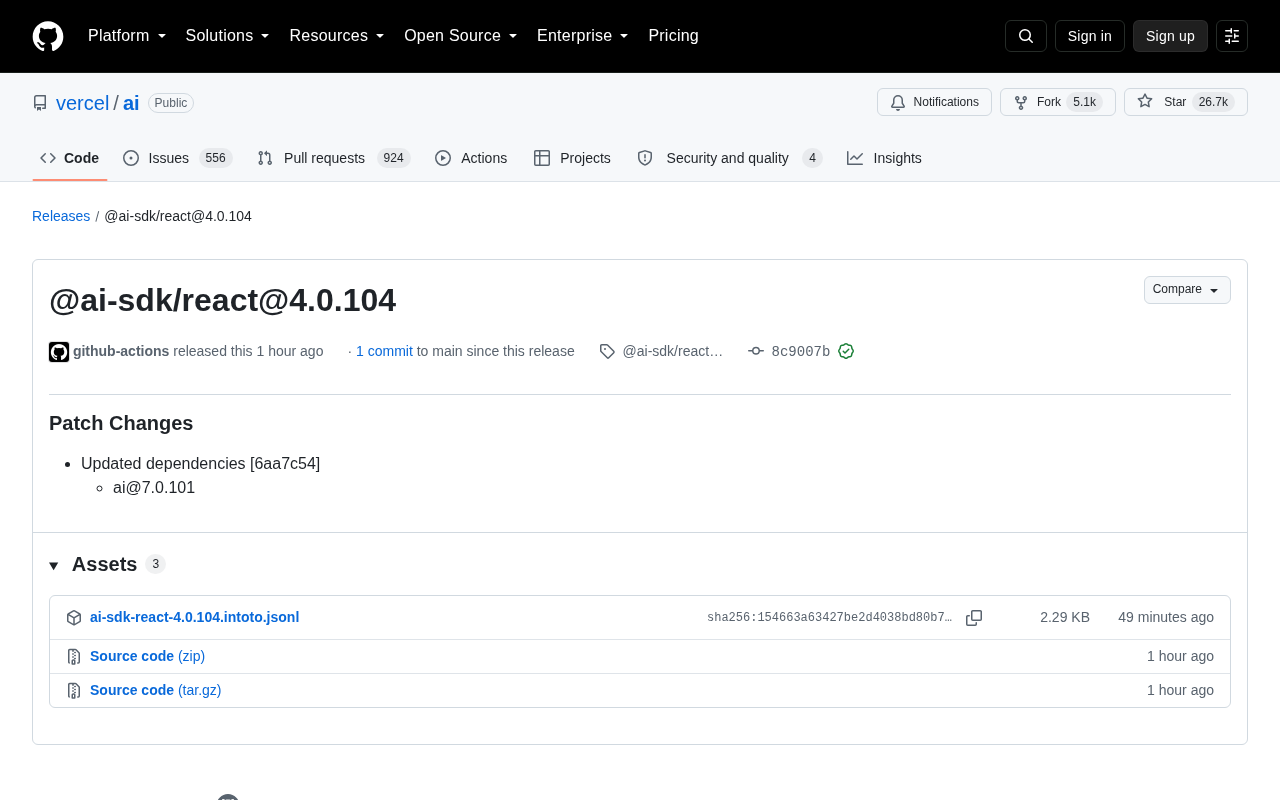Open the Platform dropdown menu

point(127,36)
